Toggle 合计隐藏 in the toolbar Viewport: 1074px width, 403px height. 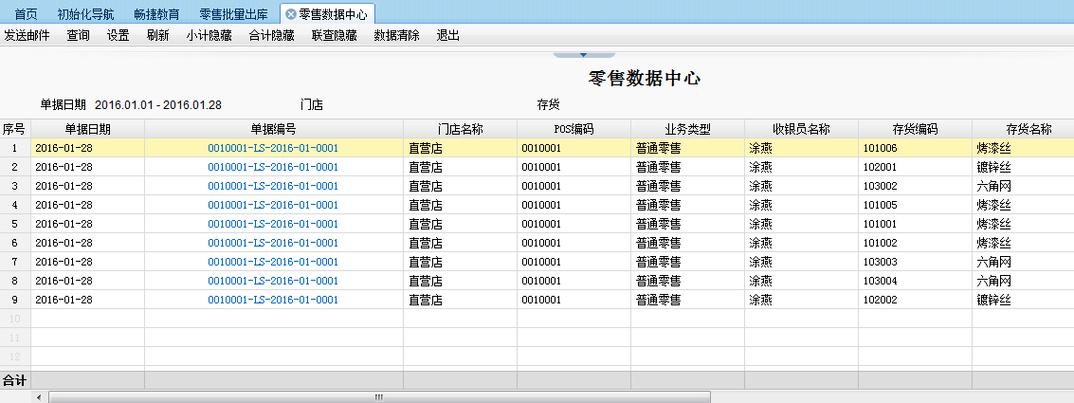[271, 36]
